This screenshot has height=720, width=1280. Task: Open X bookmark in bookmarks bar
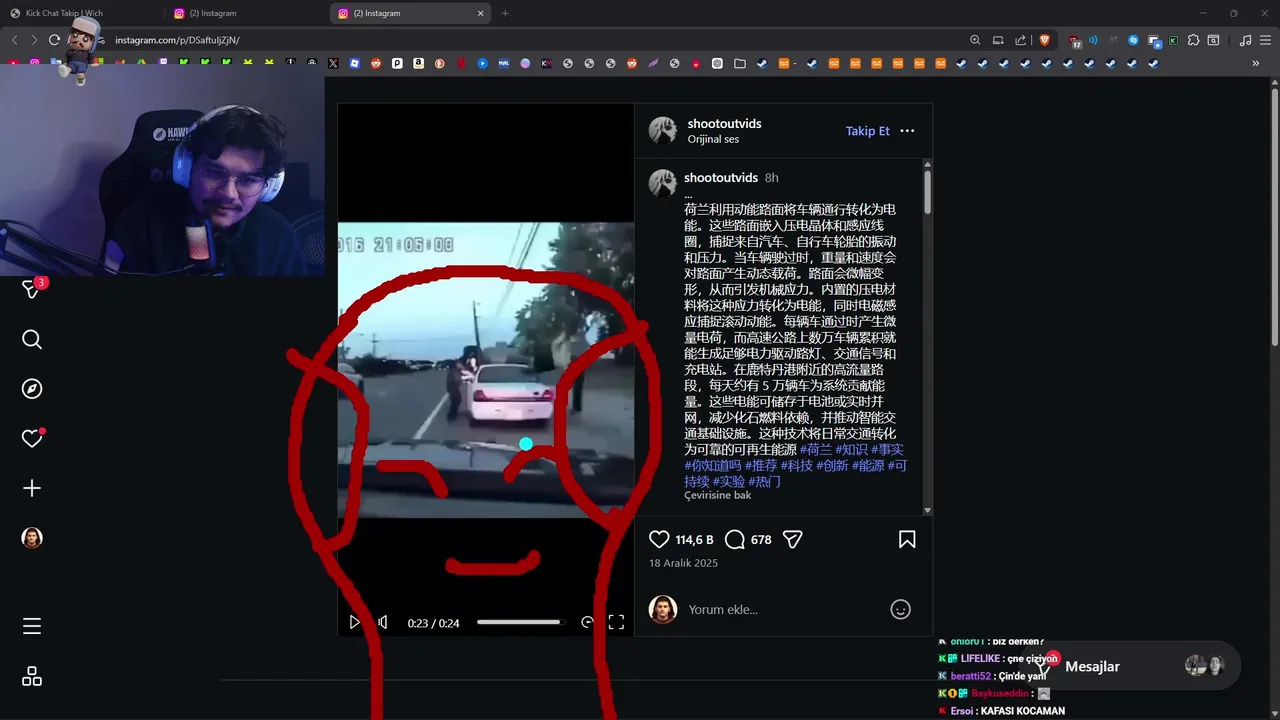[333, 63]
